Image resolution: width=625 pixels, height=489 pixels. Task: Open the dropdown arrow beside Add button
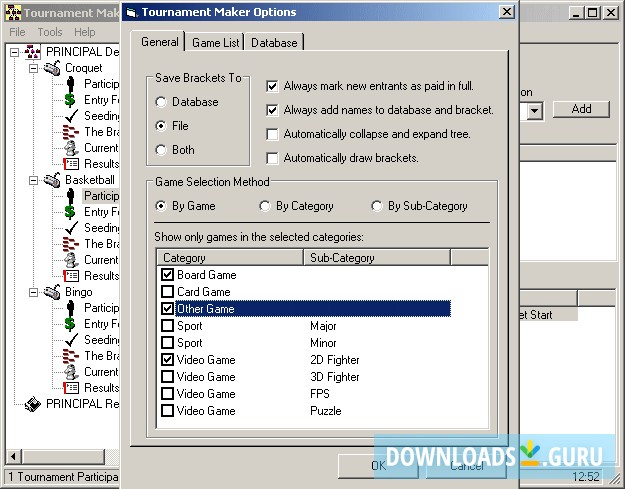coord(535,110)
